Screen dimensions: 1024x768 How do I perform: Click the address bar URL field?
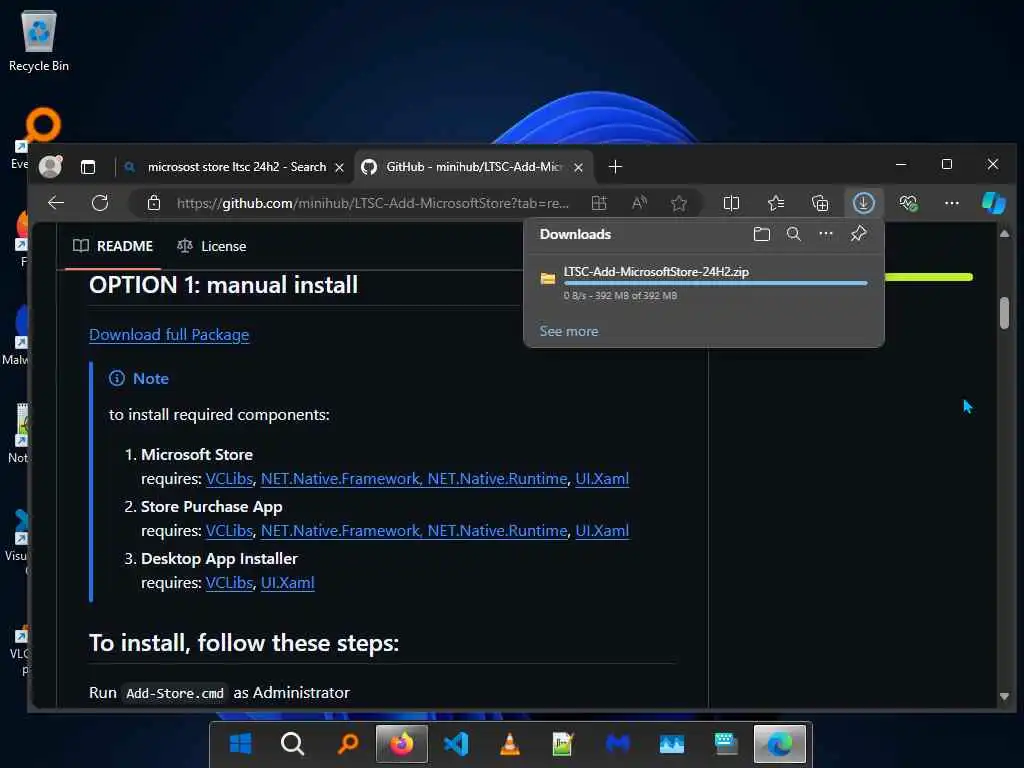(372, 203)
